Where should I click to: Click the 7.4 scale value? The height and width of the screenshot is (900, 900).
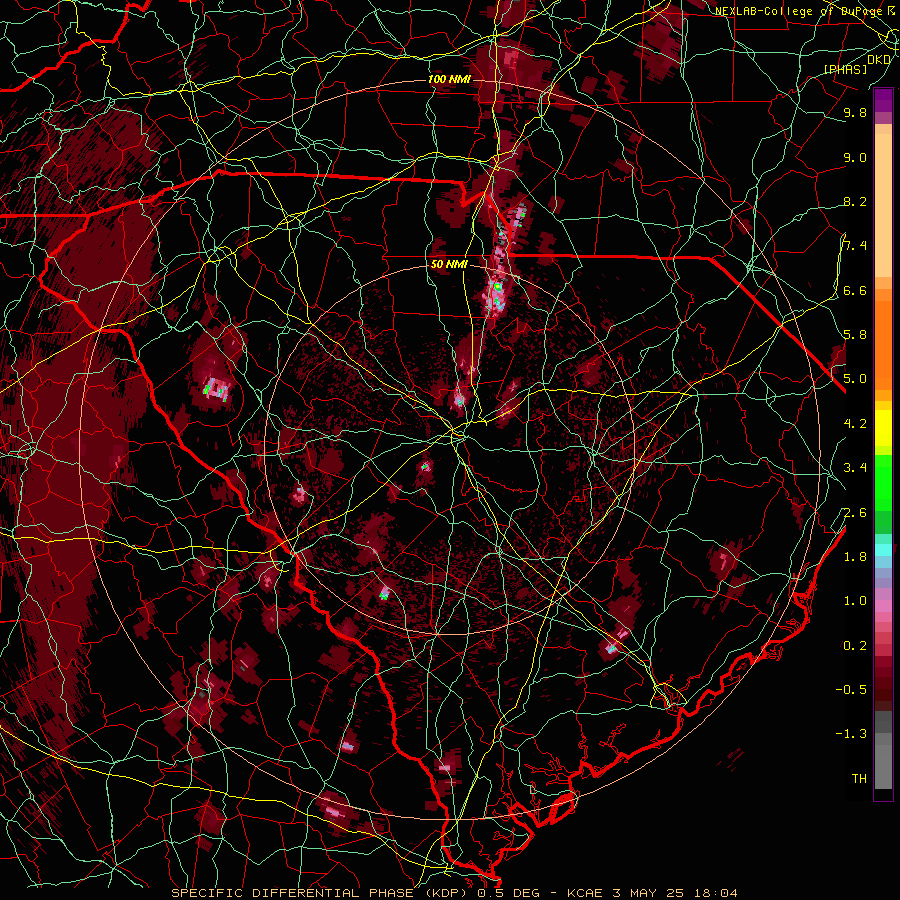[x=855, y=246]
